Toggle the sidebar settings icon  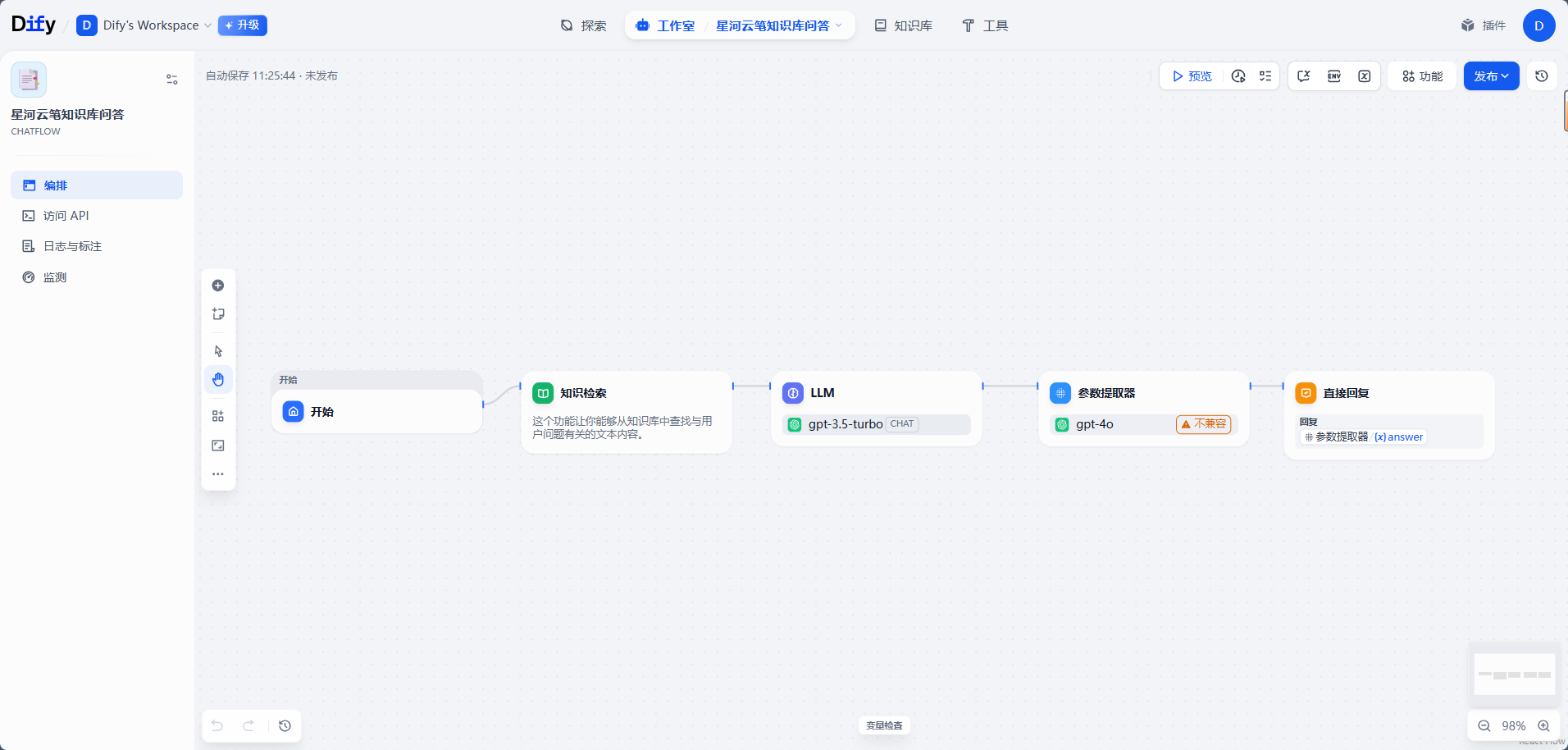[172, 80]
